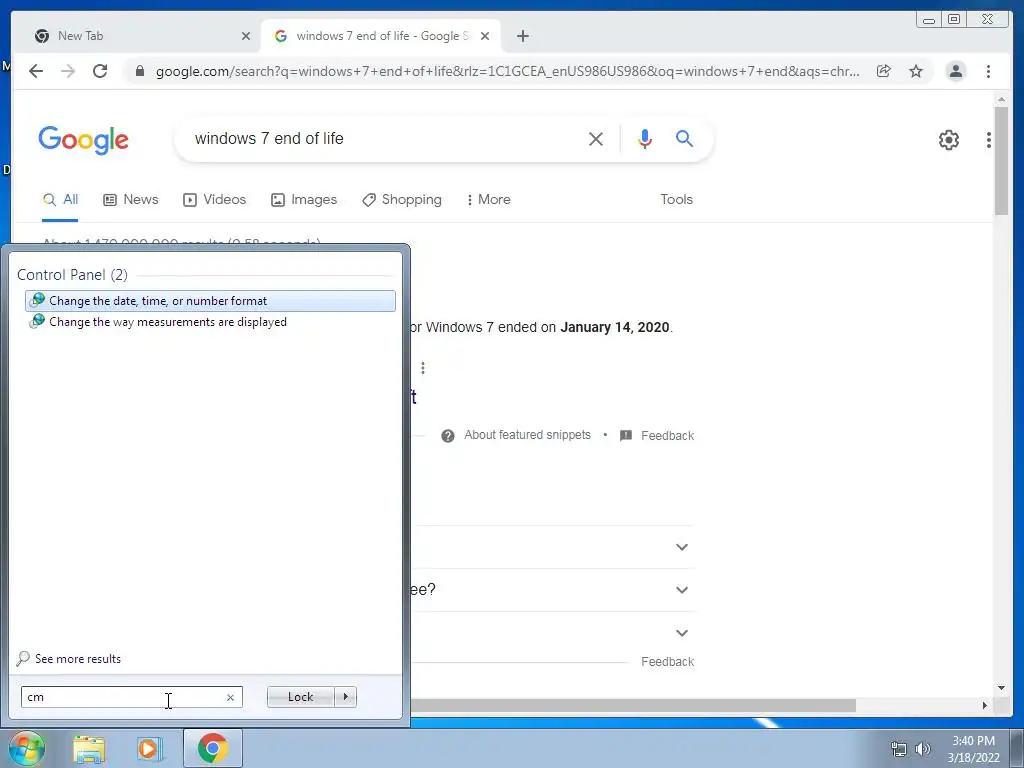This screenshot has height=768, width=1024.
Task: Click the Lock button
Action: tap(300, 697)
